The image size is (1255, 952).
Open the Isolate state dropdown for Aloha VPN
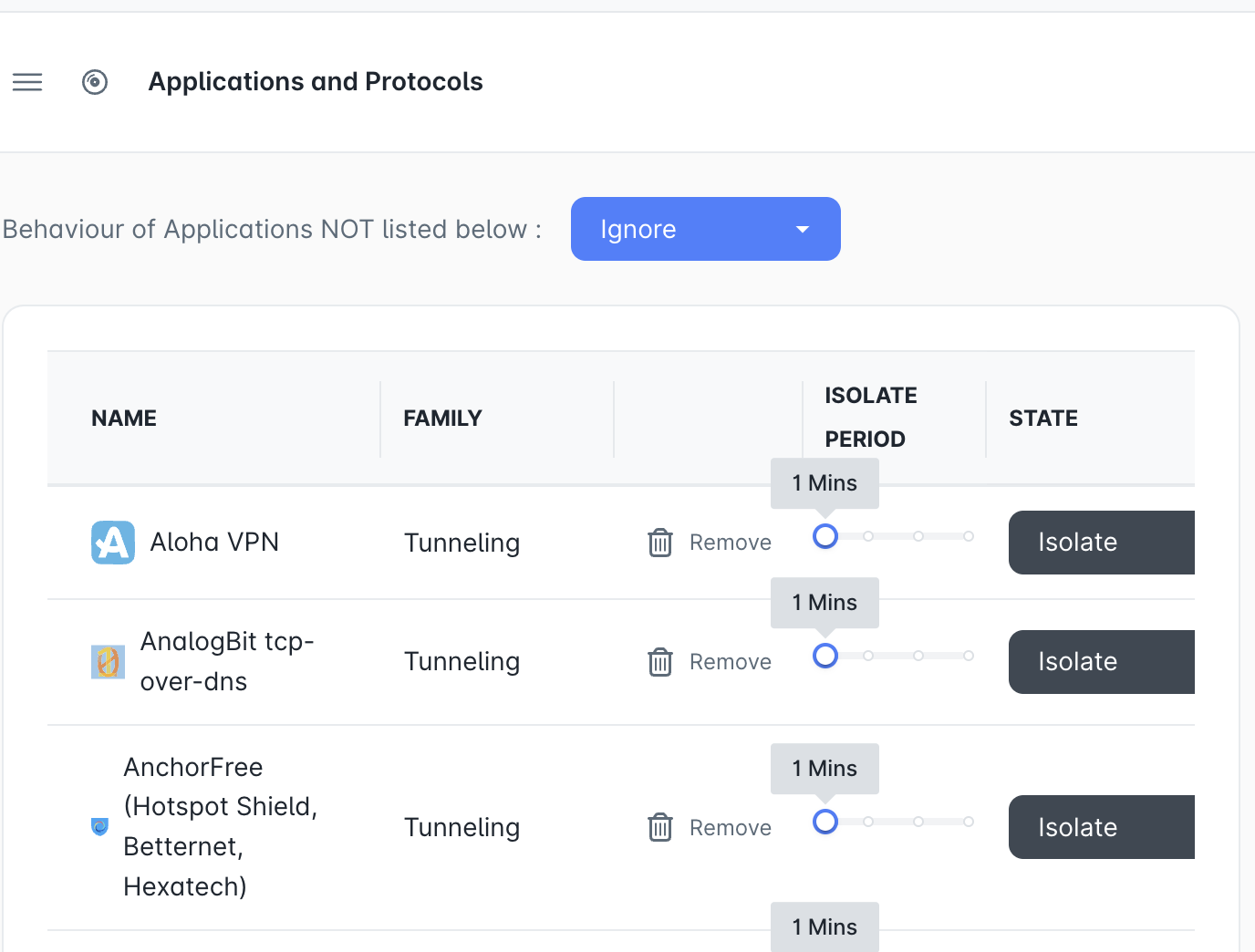coord(1102,543)
